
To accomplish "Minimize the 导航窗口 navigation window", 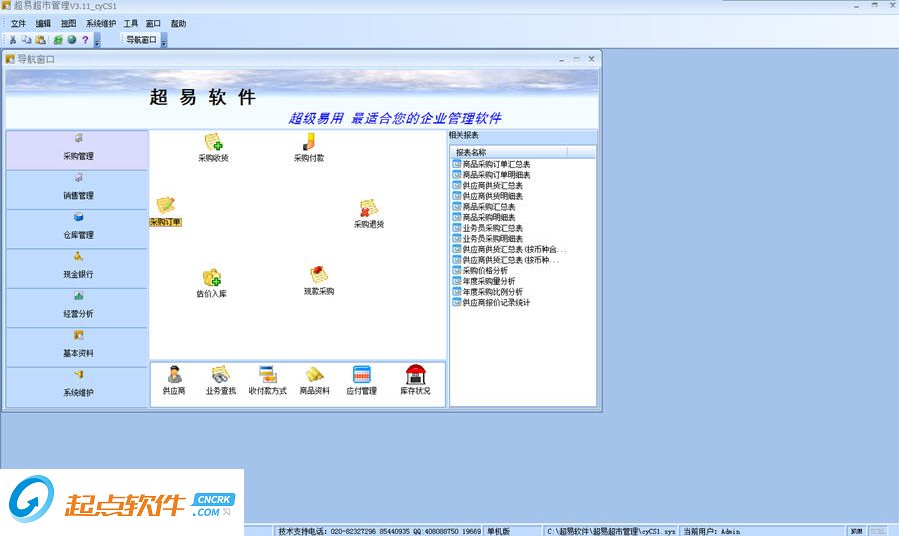I will tap(561, 58).
